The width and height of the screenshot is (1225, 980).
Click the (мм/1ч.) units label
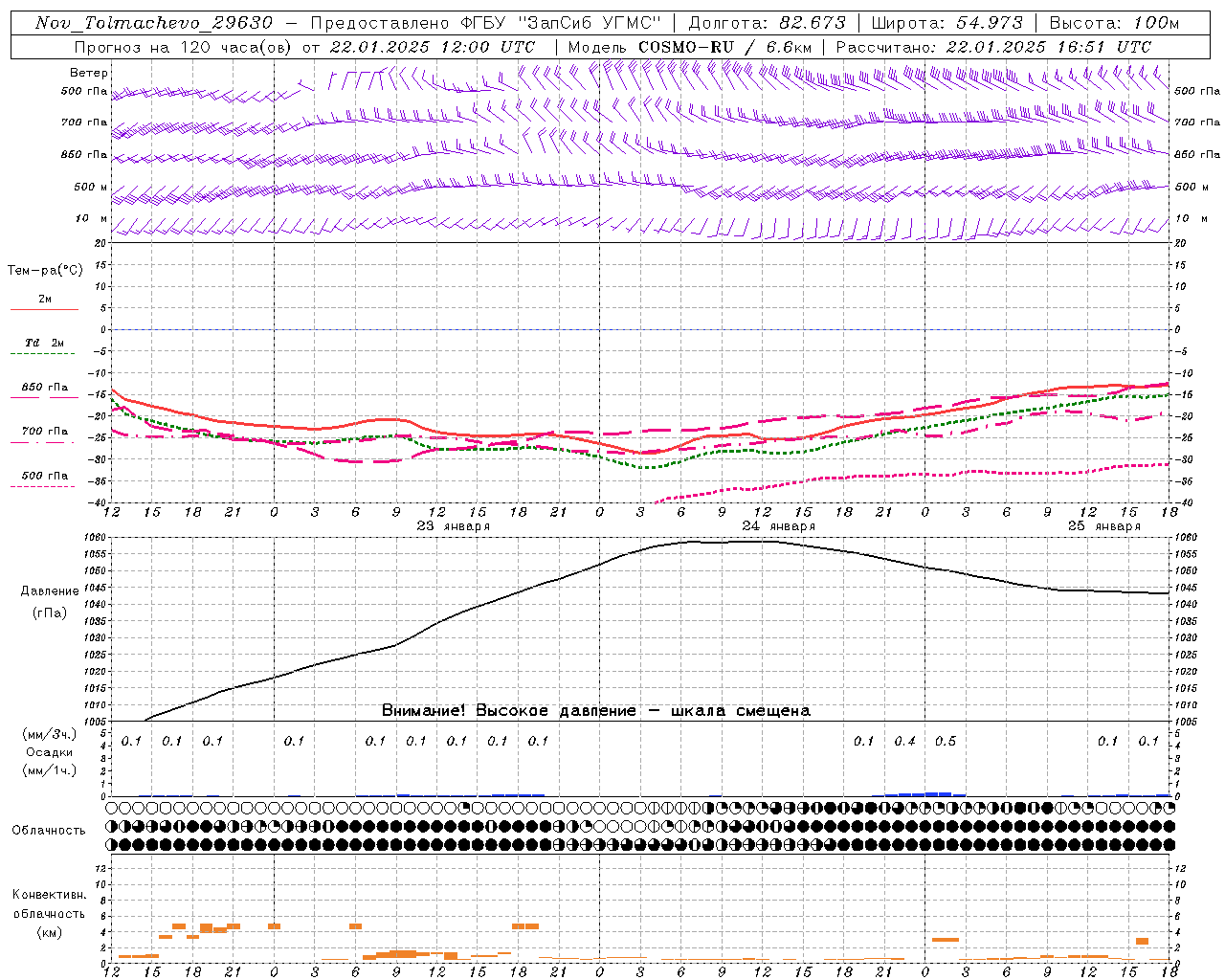[x=50, y=770]
